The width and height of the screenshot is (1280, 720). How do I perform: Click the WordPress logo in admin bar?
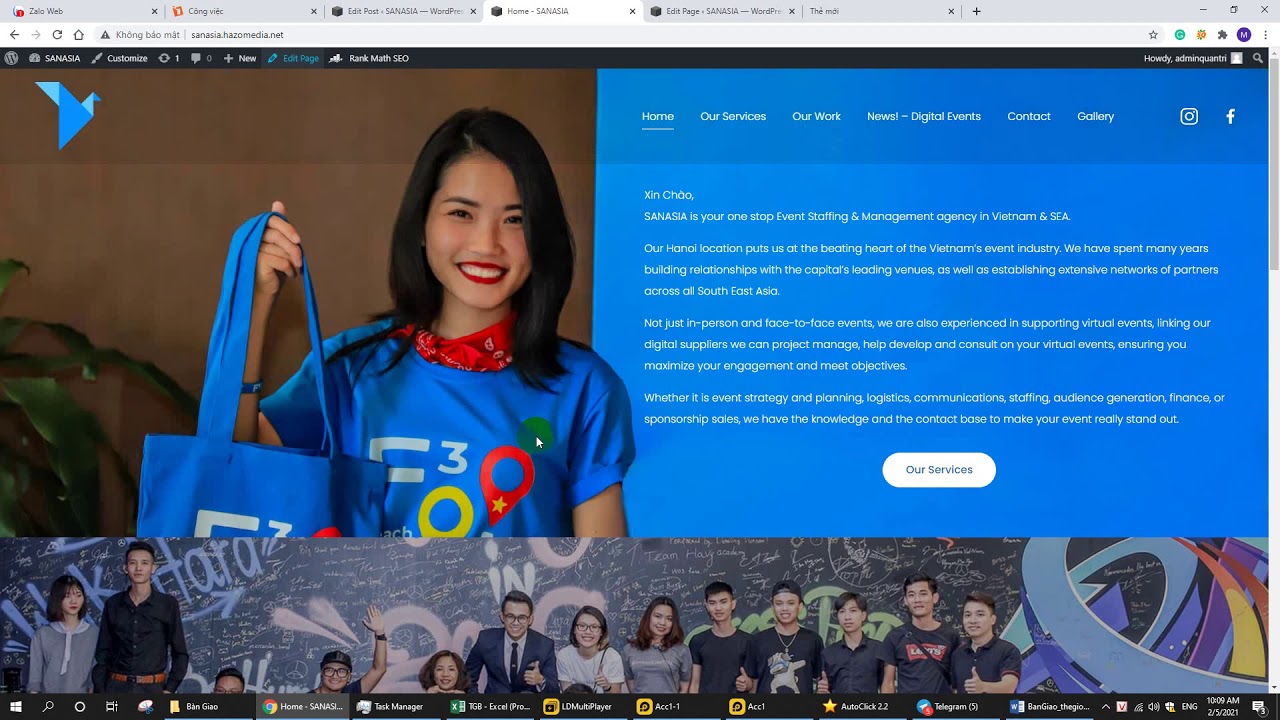[x=11, y=58]
